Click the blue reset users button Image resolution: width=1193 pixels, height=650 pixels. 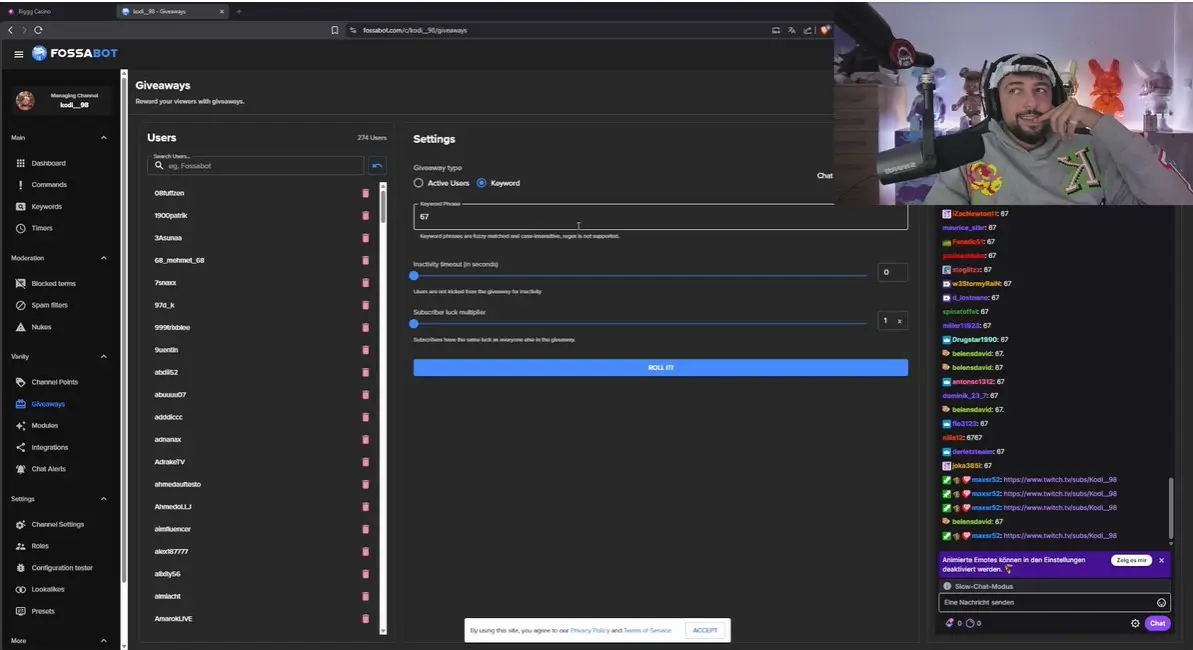pos(377,165)
